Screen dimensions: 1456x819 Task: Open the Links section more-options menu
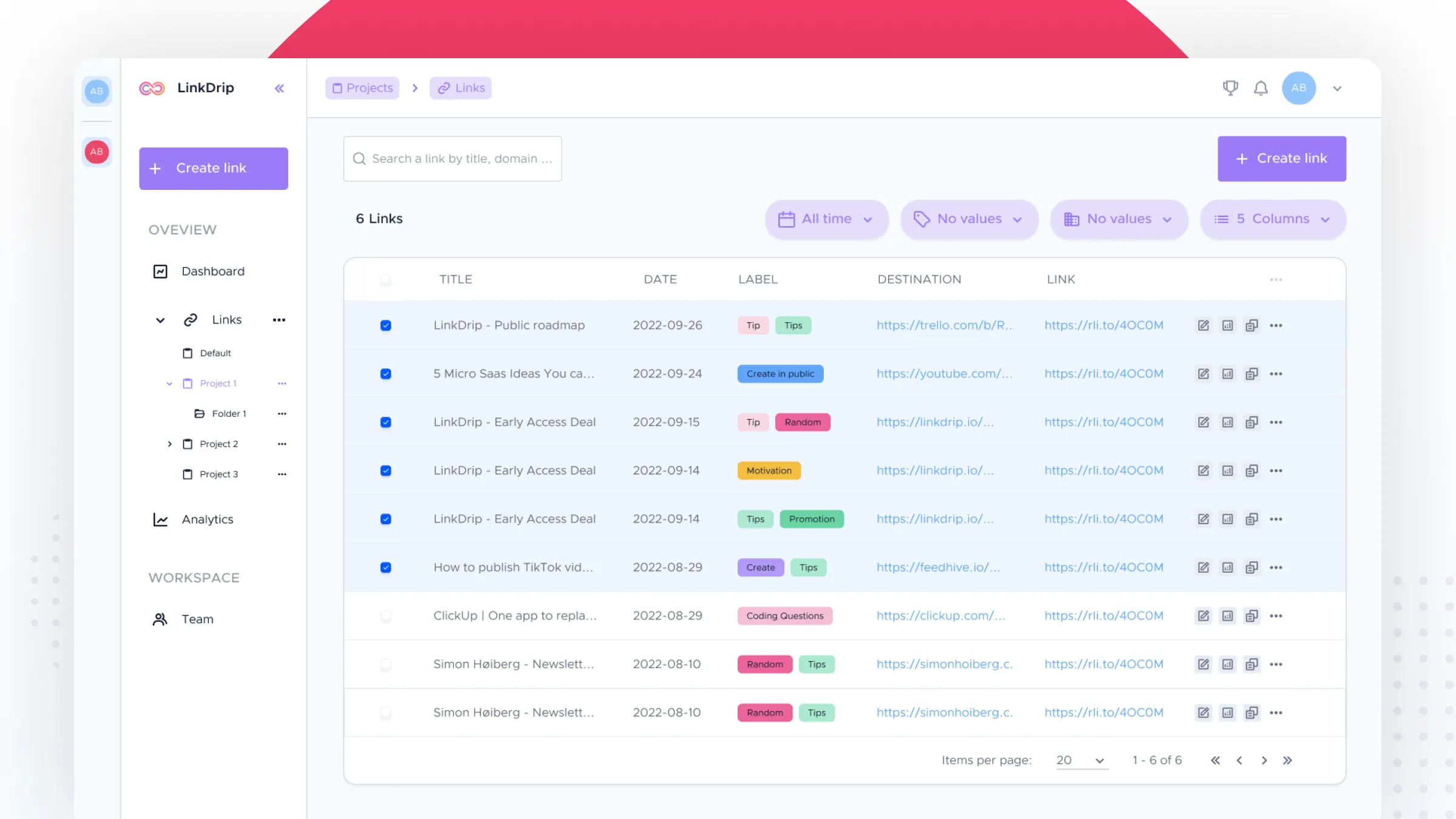click(x=279, y=320)
